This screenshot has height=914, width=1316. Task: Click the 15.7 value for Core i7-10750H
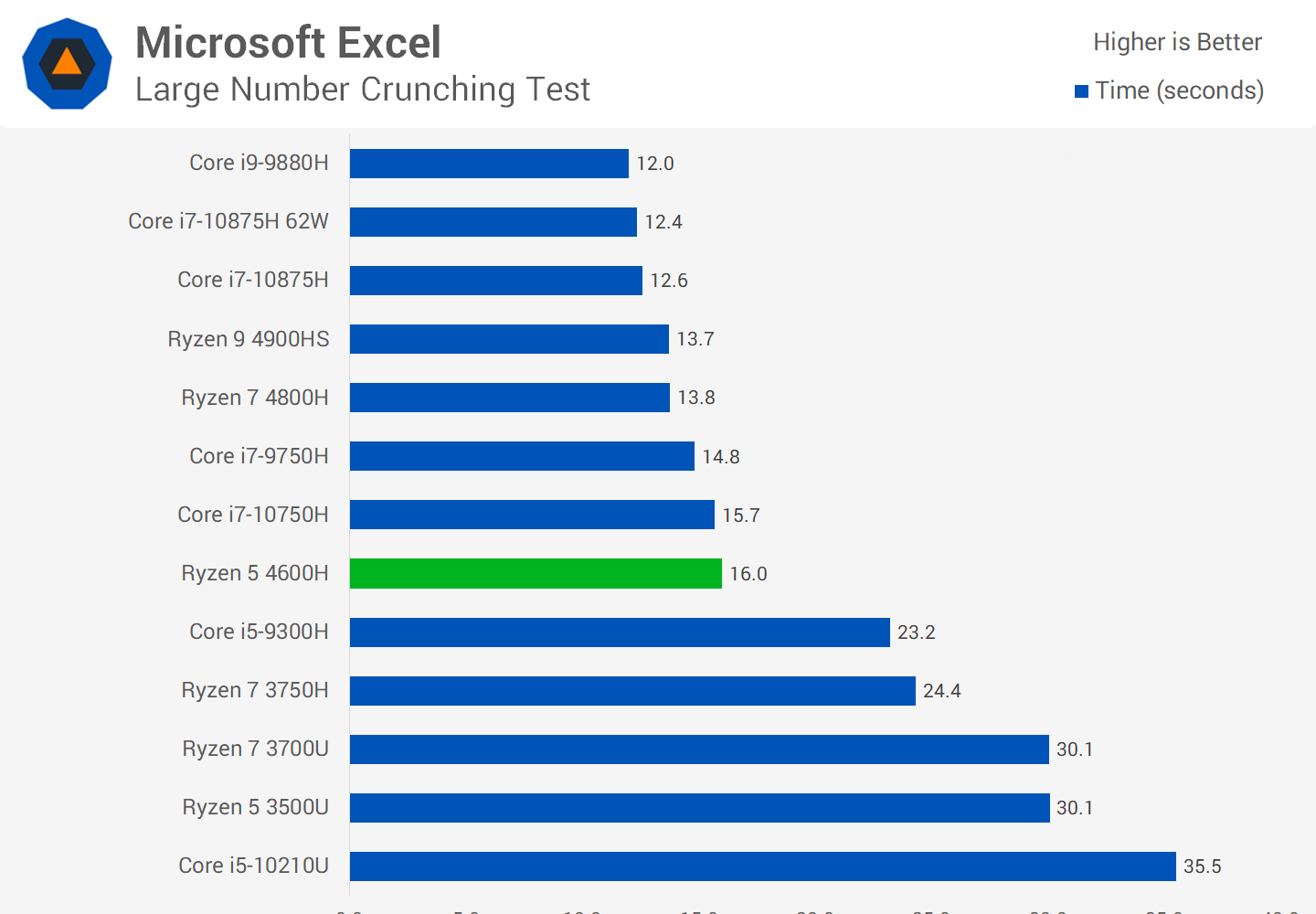pos(740,515)
